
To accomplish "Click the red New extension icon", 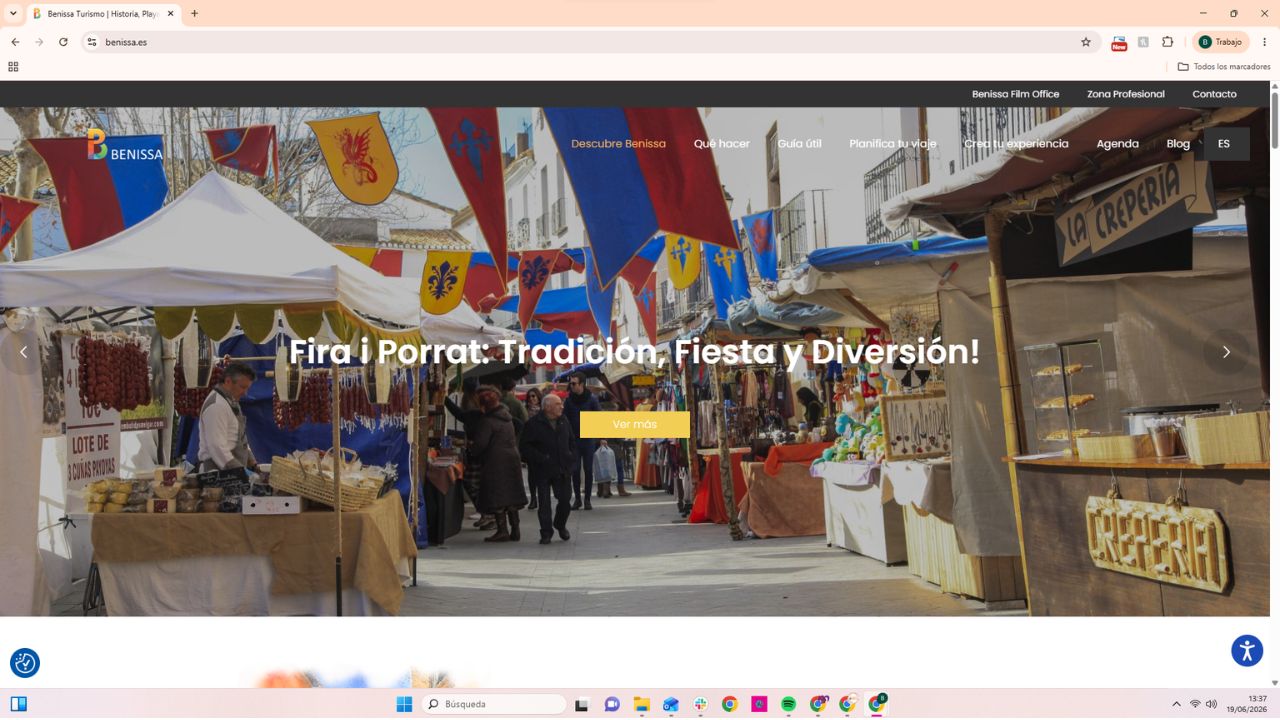I will pos(1119,43).
